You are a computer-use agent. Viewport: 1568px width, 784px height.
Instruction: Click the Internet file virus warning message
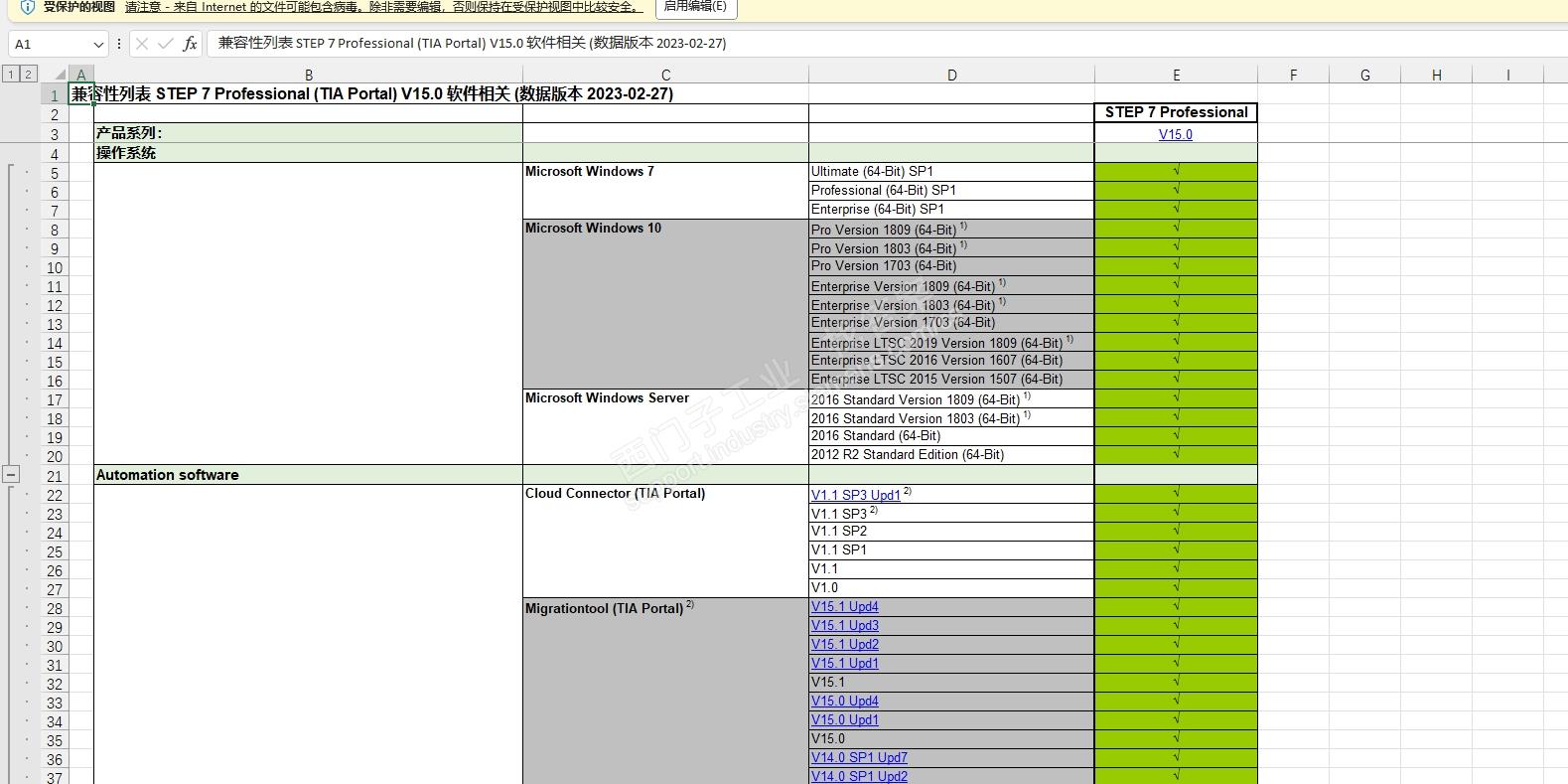pos(383,7)
